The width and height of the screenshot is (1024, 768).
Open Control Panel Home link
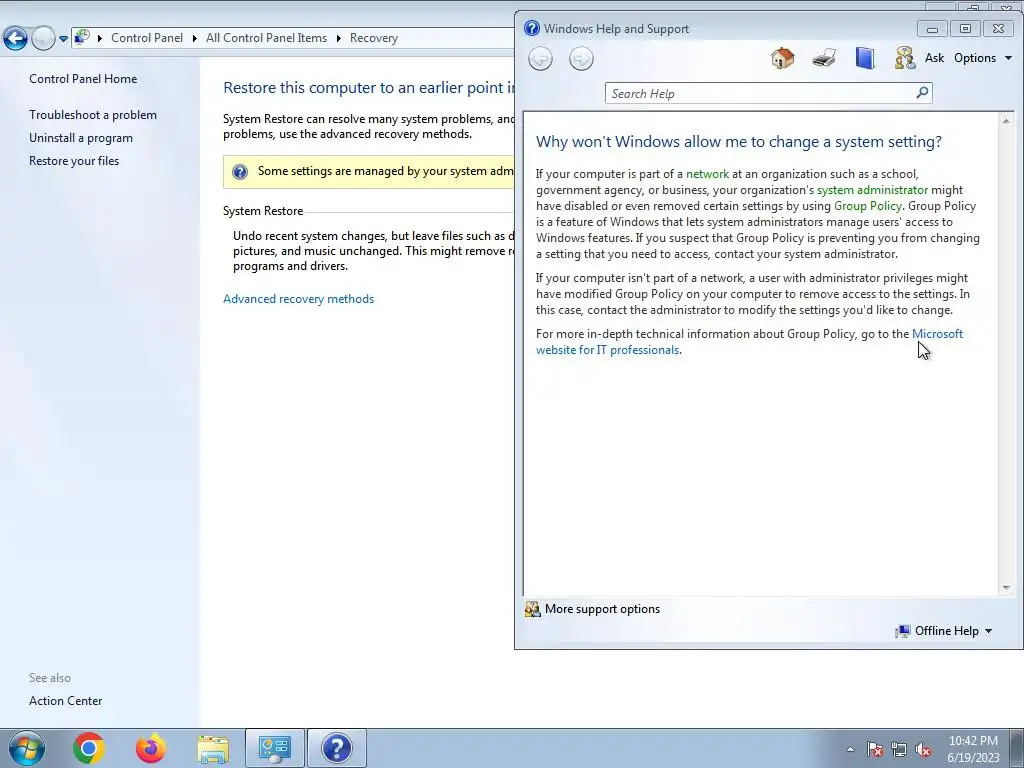pyautogui.click(x=83, y=79)
